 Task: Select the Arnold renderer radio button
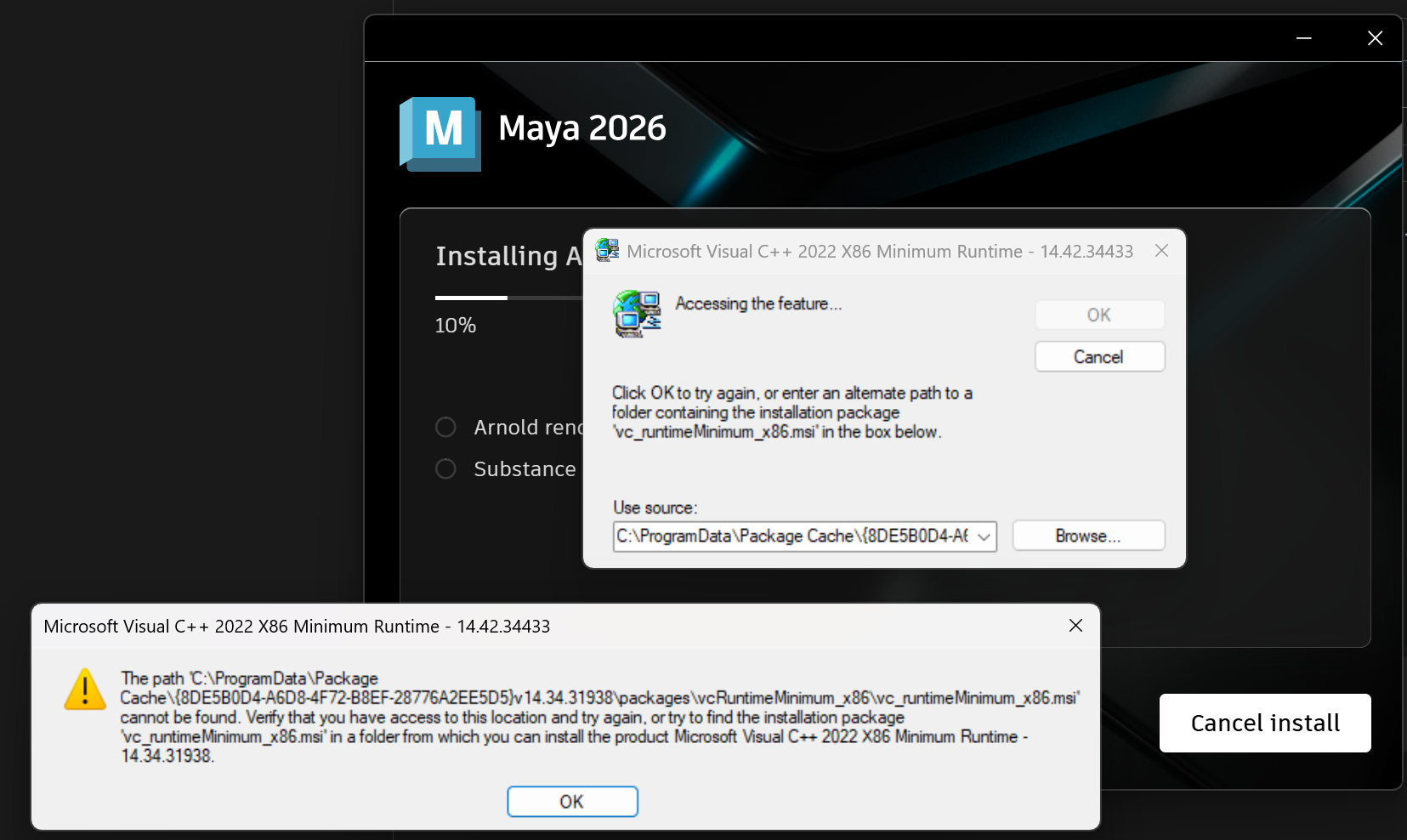(x=445, y=427)
